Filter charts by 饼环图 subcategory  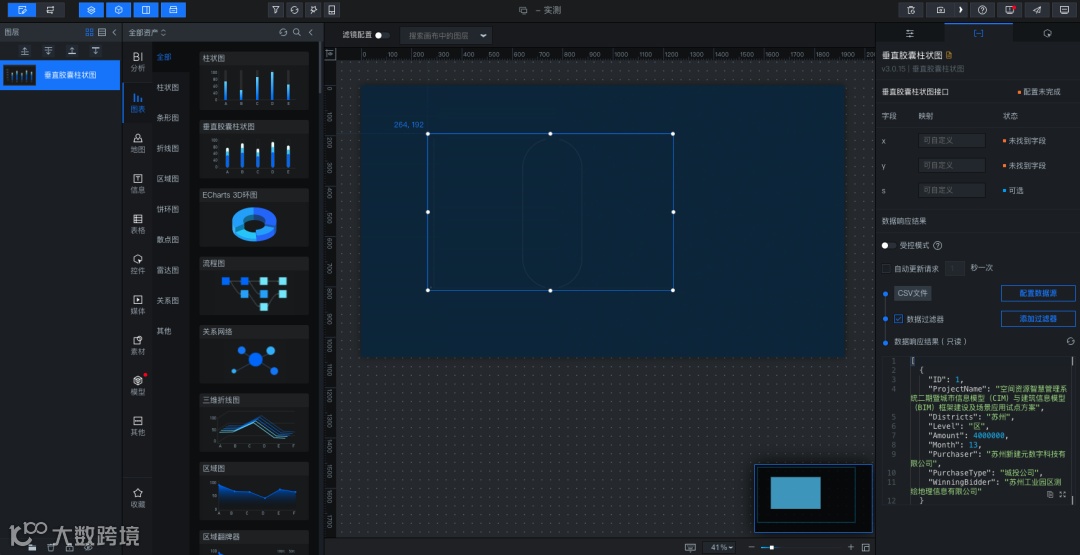[x=167, y=209]
